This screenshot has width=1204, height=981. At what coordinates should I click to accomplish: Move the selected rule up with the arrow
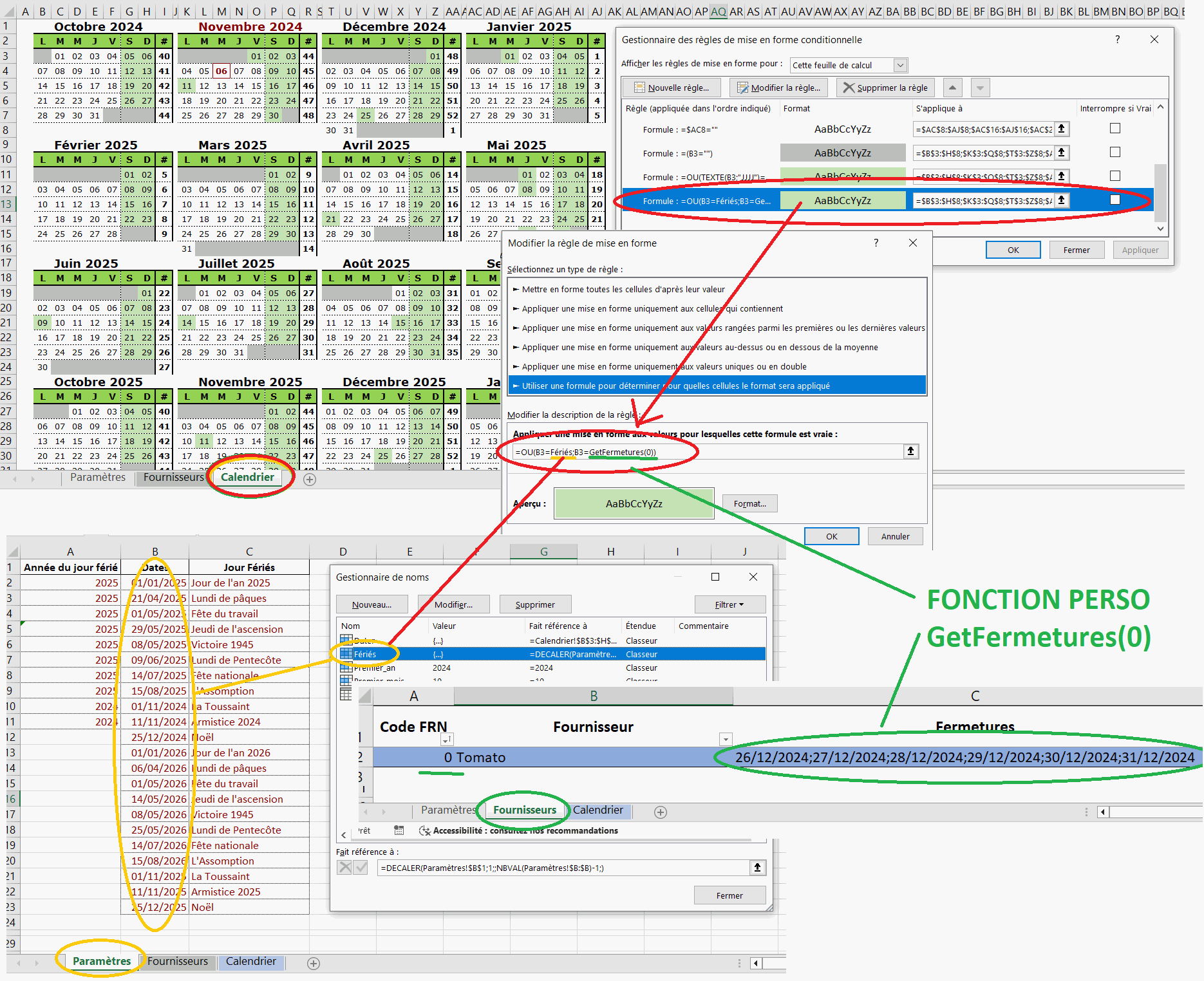952,88
